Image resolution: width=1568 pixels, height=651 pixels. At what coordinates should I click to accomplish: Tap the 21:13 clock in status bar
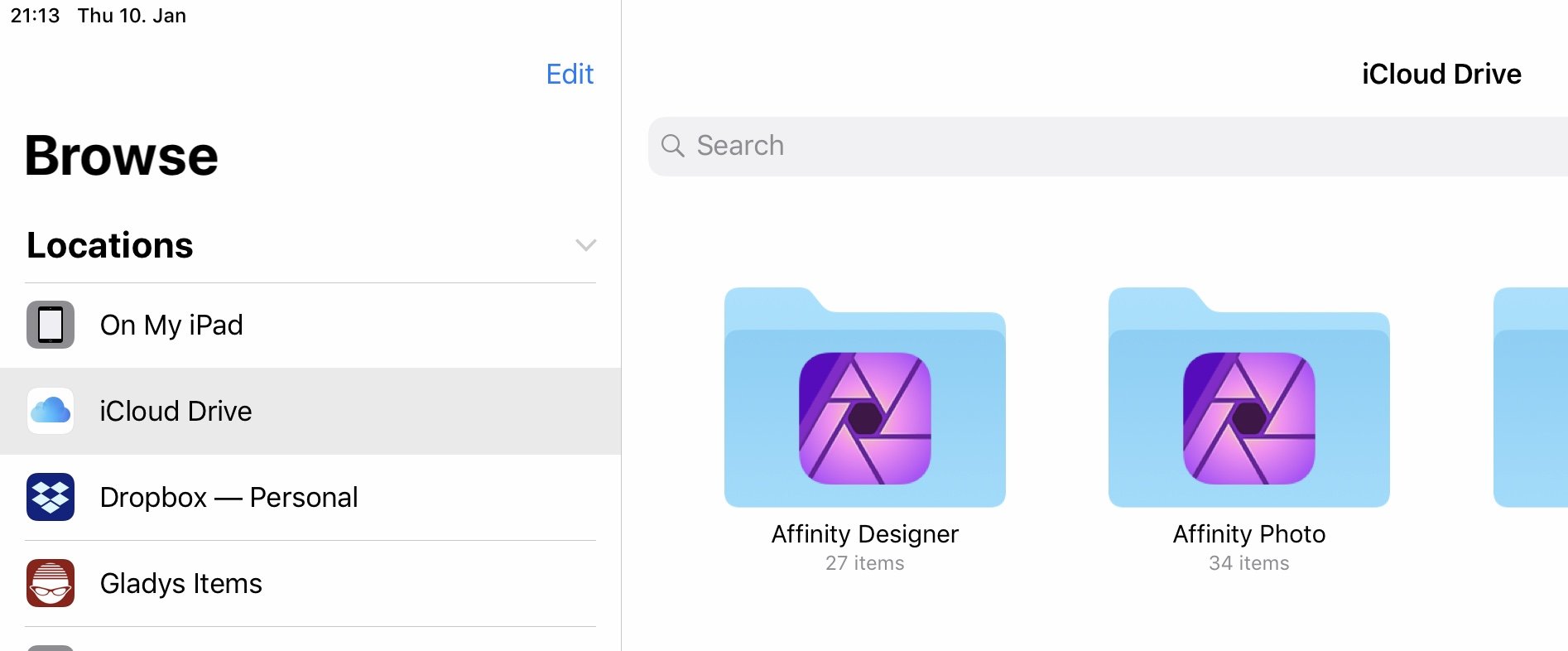[35, 16]
